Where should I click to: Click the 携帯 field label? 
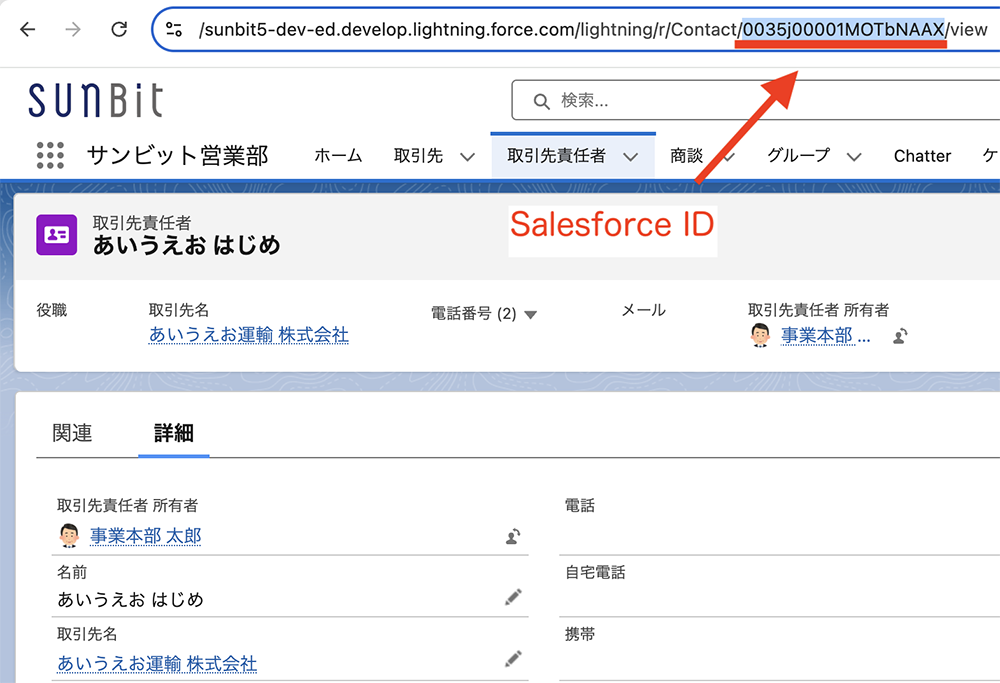pos(580,634)
